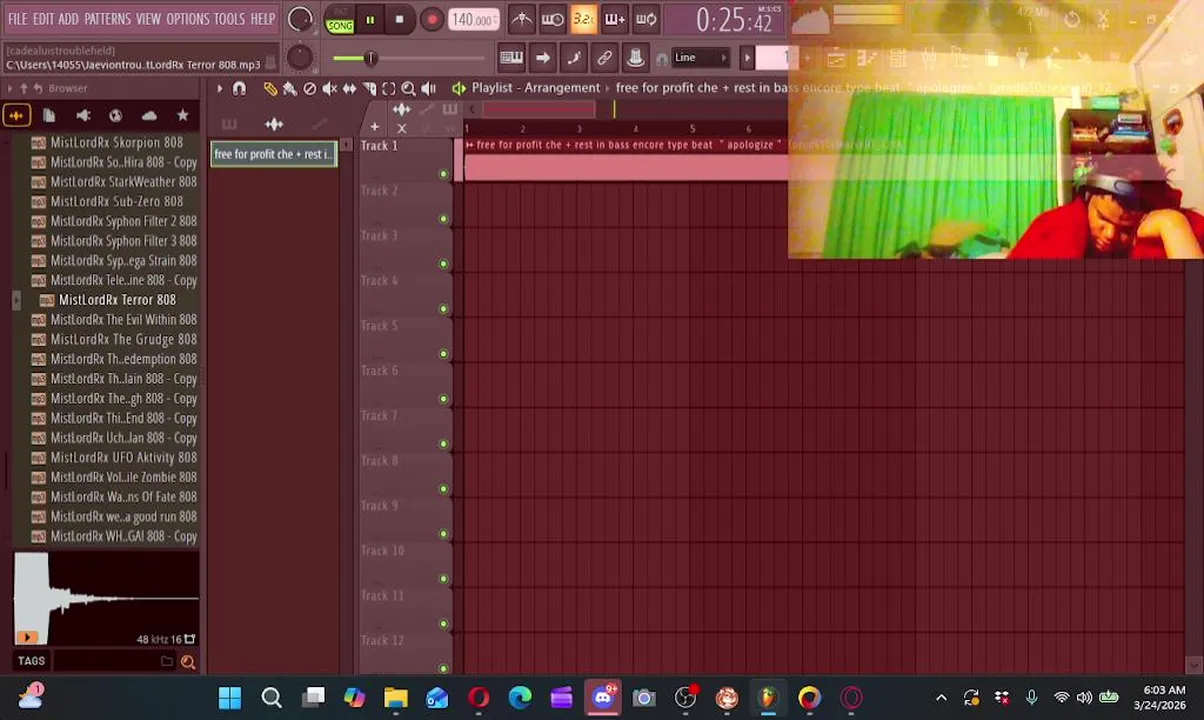The height and width of the screenshot is (720, 1204).
Task: Toggle the 3.2.1 countdown before recording
Action: (x=583, y=19)
